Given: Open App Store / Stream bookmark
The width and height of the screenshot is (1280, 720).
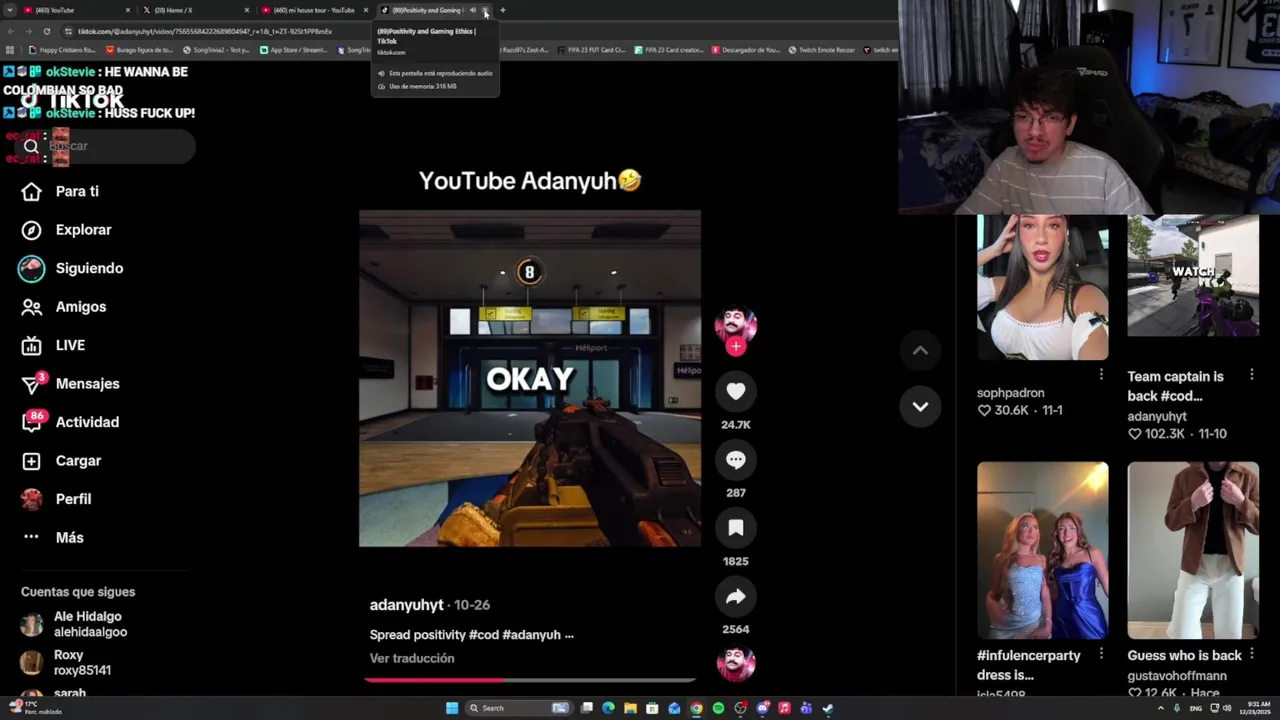Looking at the screenshot, I should pos(295,50).
